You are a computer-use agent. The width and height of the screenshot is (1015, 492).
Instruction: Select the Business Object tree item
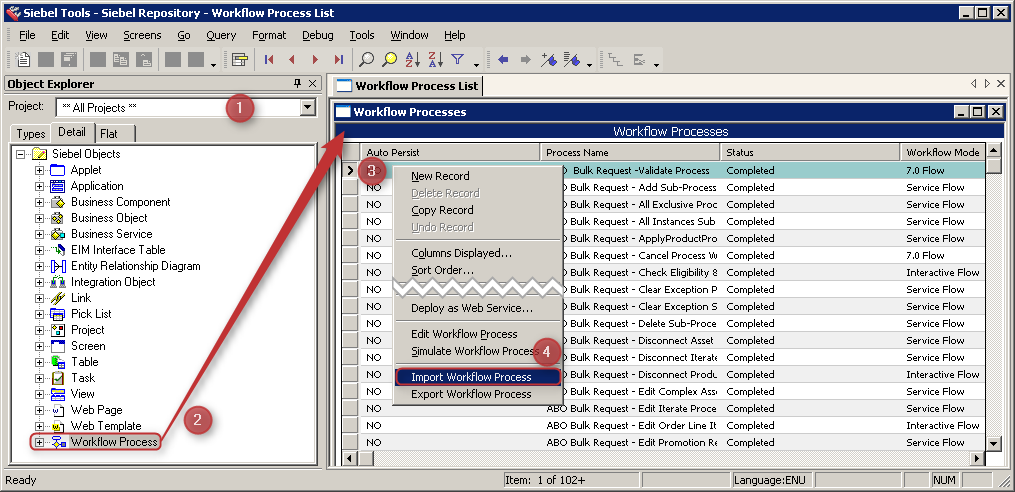(109, 218)
